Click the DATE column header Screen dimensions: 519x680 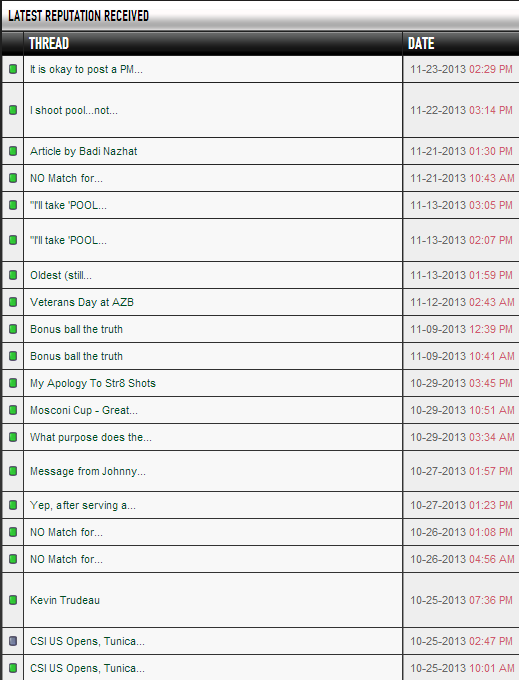coord(421,43)
